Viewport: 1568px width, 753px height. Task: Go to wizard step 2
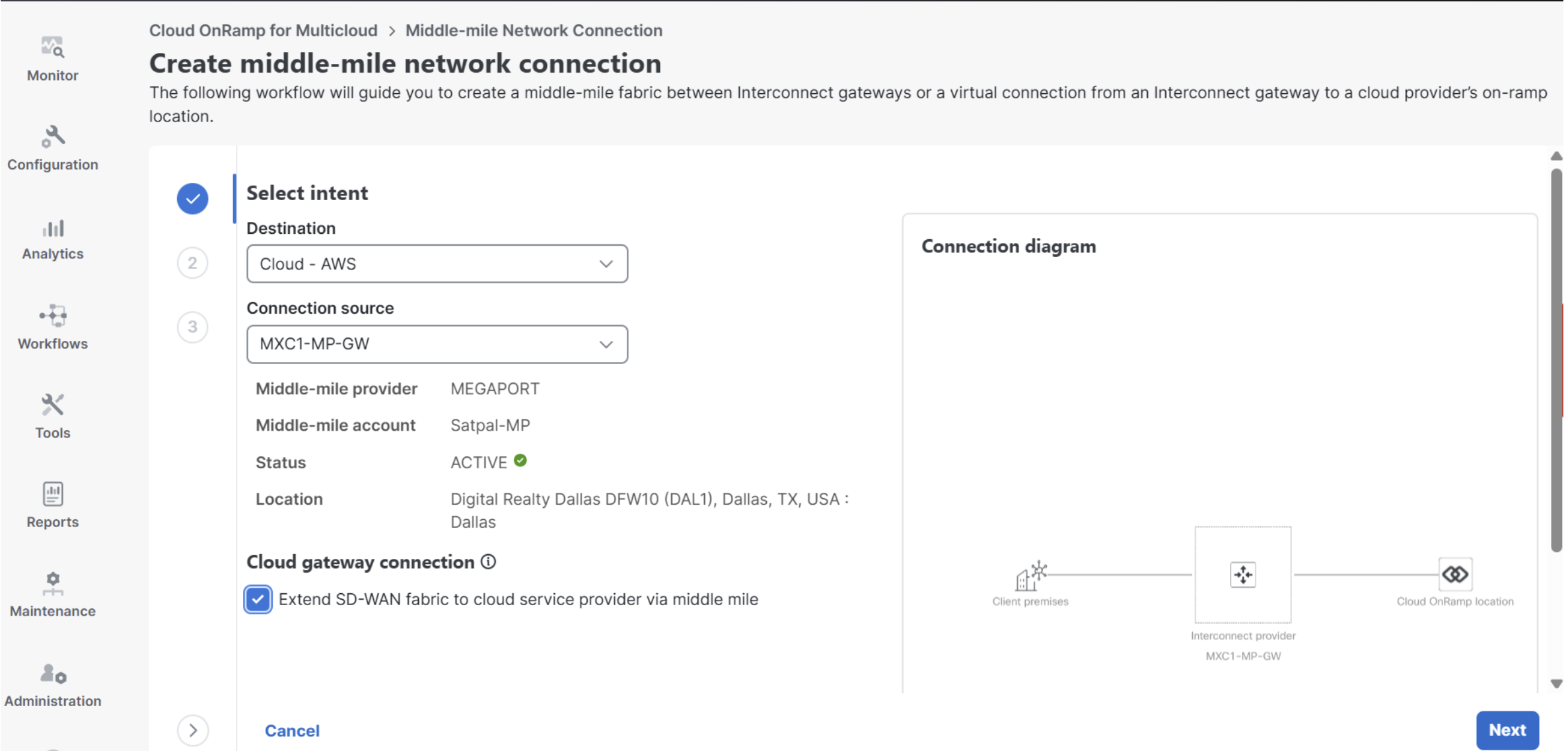pos(192,263)
